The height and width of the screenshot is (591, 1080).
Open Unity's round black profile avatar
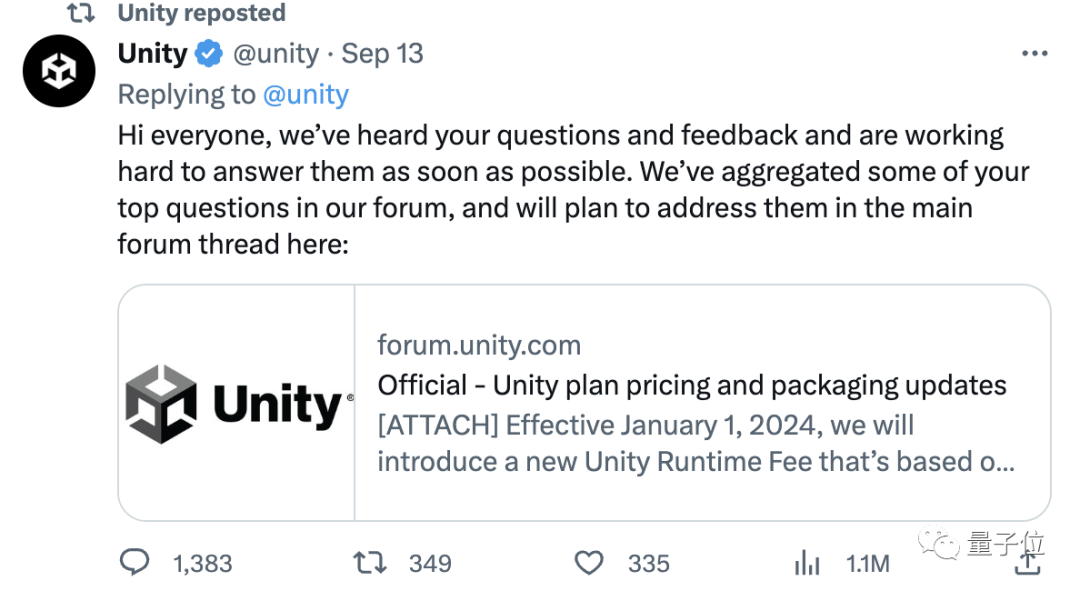59,71
